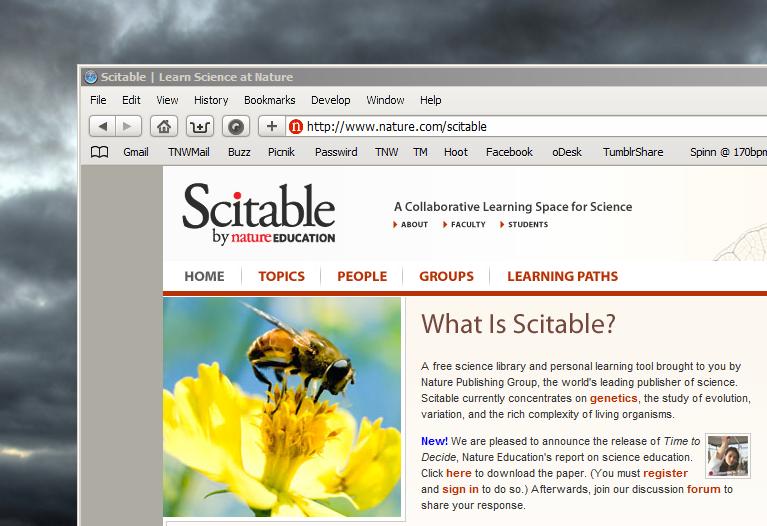Follow the genetics link
The width and height of the screenshot is (767, 526).
tap(613, 398)
